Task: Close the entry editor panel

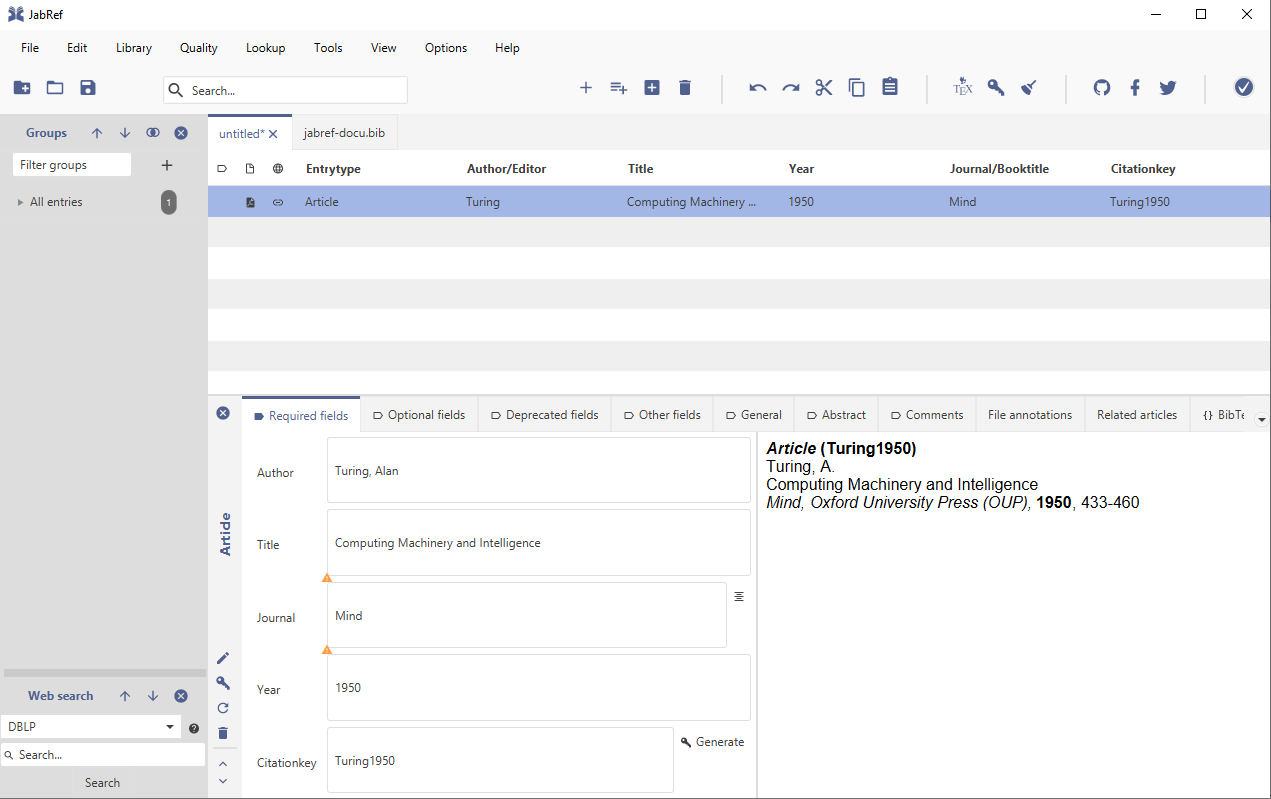Action: click(223, 413)
